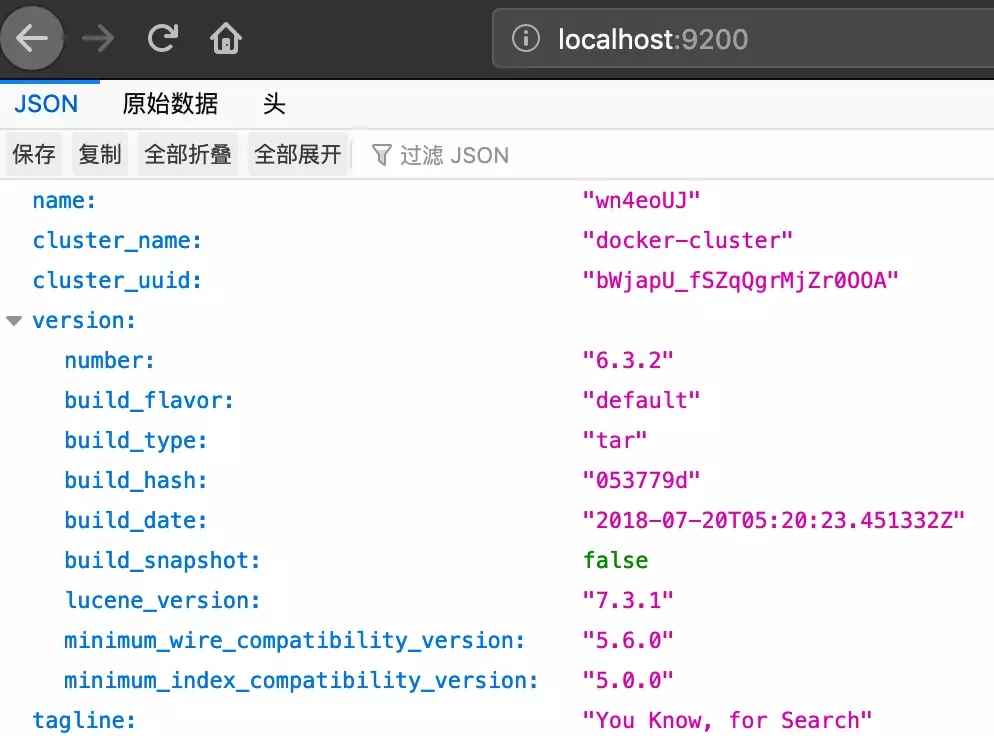This screenshot has height=736, width=994.
Task: Click the build_snapshot false value
Action: pyautogui.click(x=615, y=560)
